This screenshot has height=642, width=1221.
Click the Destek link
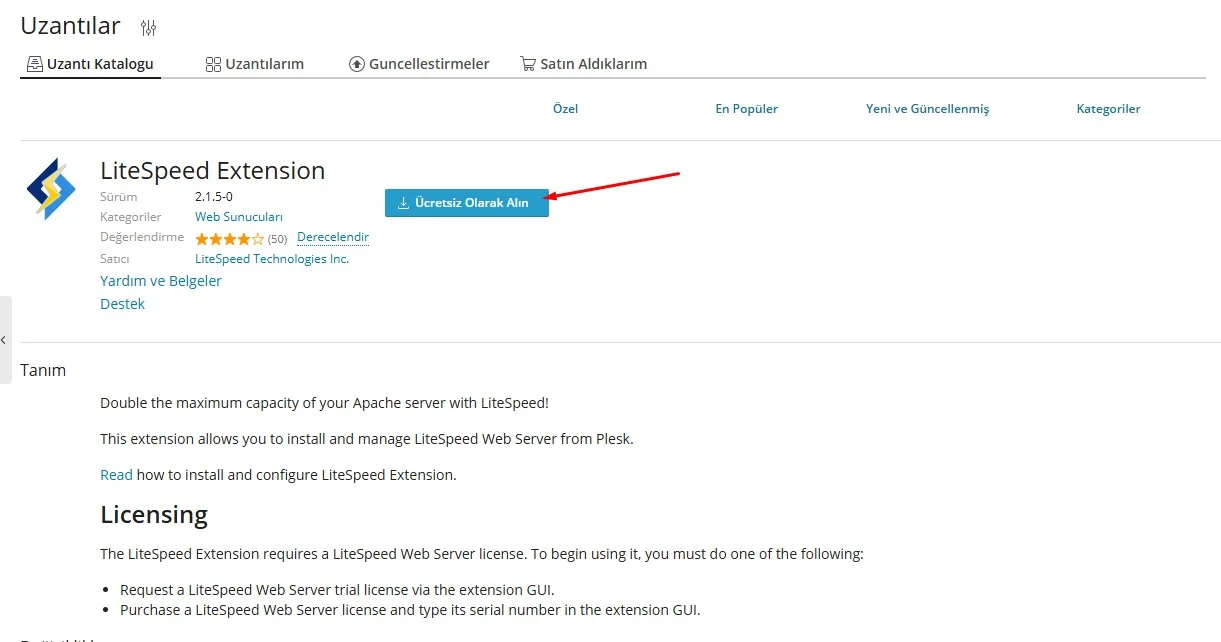(122, 304)
